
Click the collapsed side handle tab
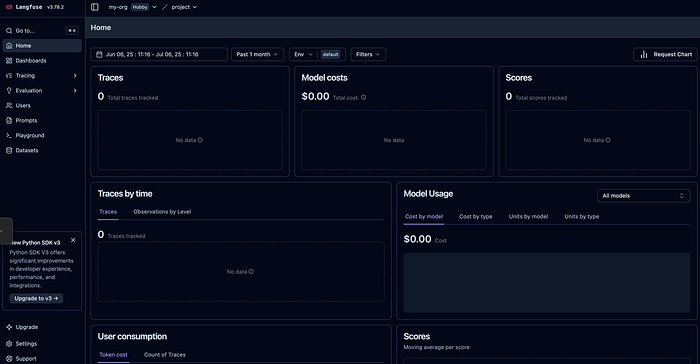(x=5, y=231)
